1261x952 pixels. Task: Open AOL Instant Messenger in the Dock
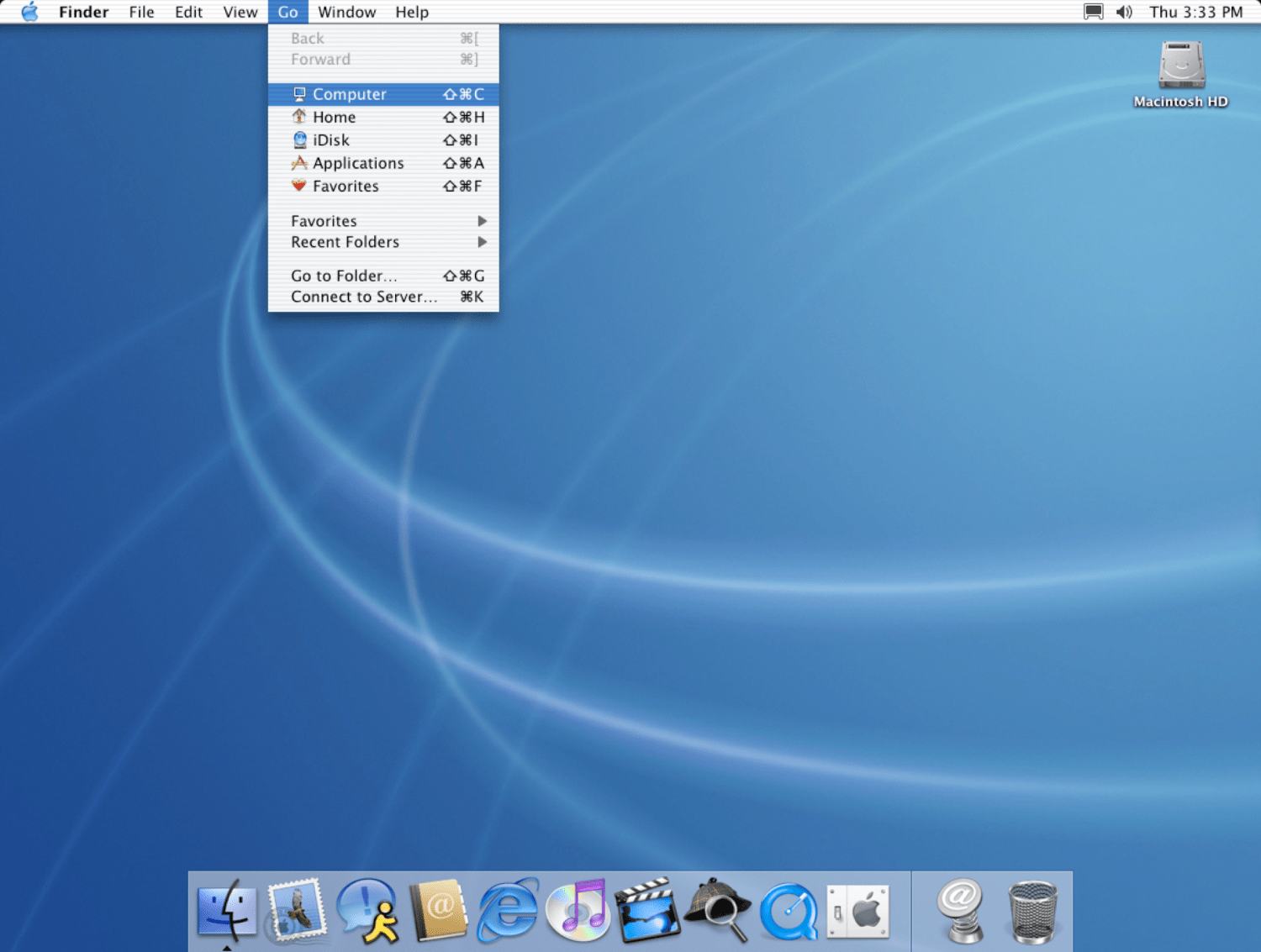pyautogui.click(x=367, y=911)
